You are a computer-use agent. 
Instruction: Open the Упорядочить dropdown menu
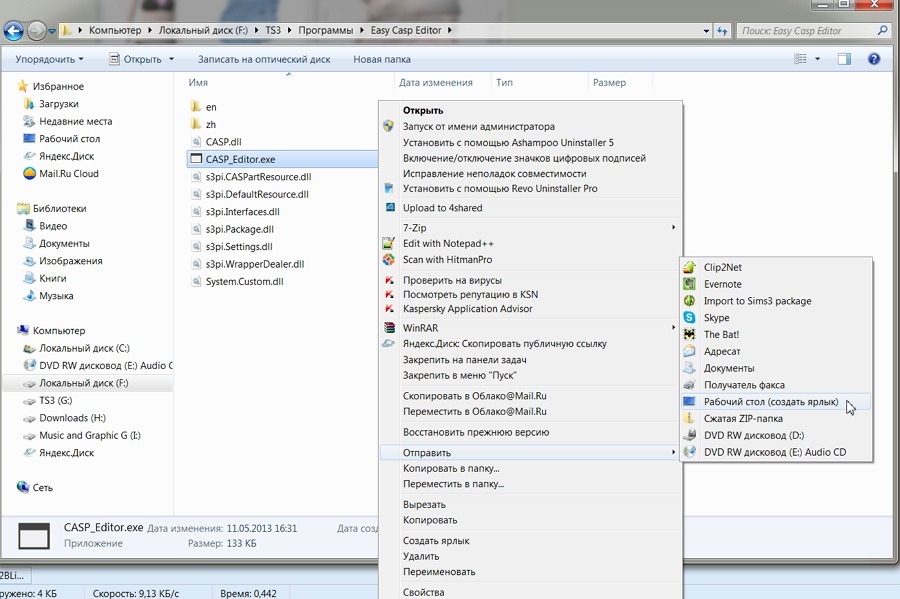coord(49,59)
